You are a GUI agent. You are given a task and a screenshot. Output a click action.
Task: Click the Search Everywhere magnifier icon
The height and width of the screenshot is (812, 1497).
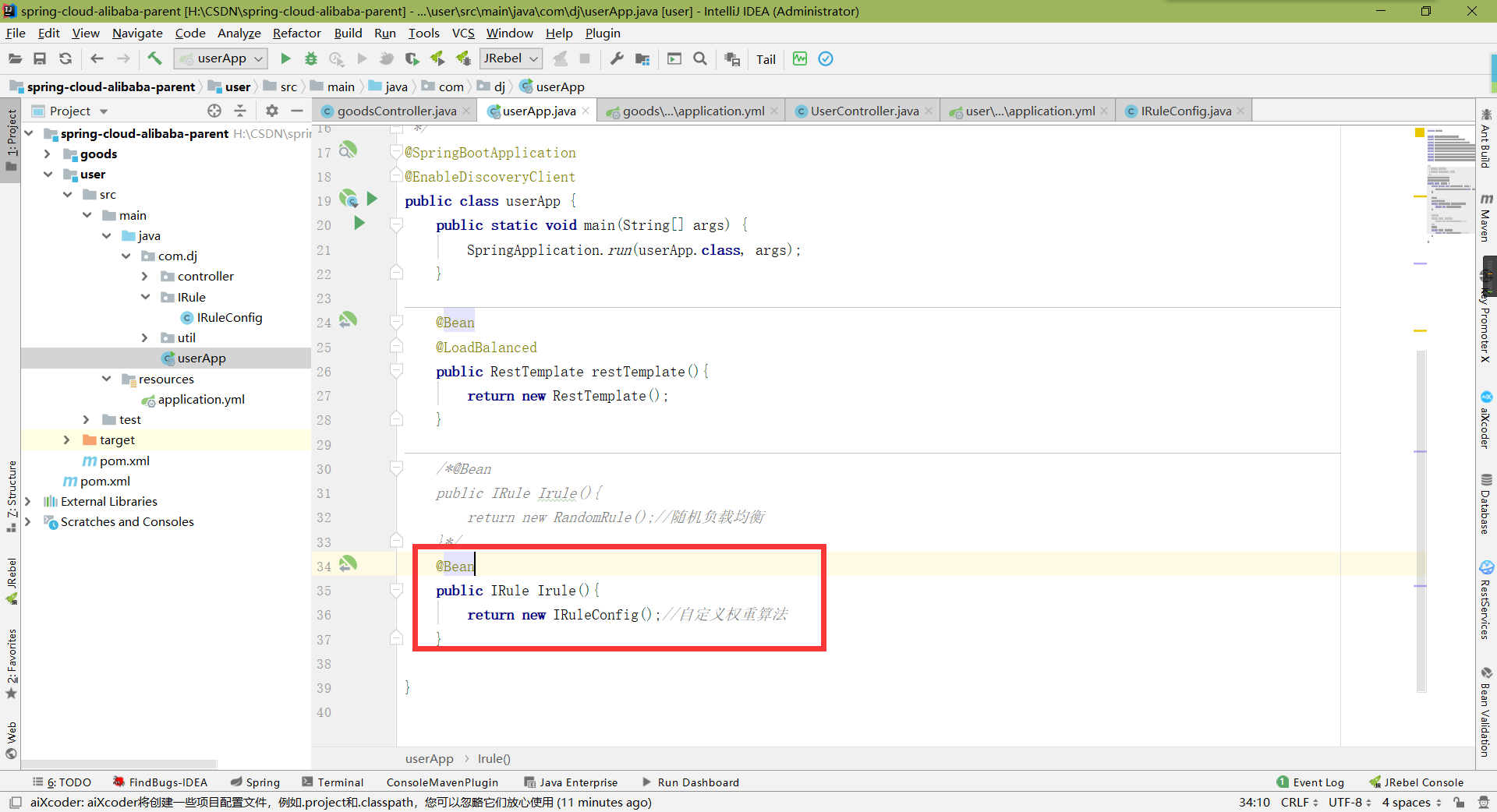700,58
